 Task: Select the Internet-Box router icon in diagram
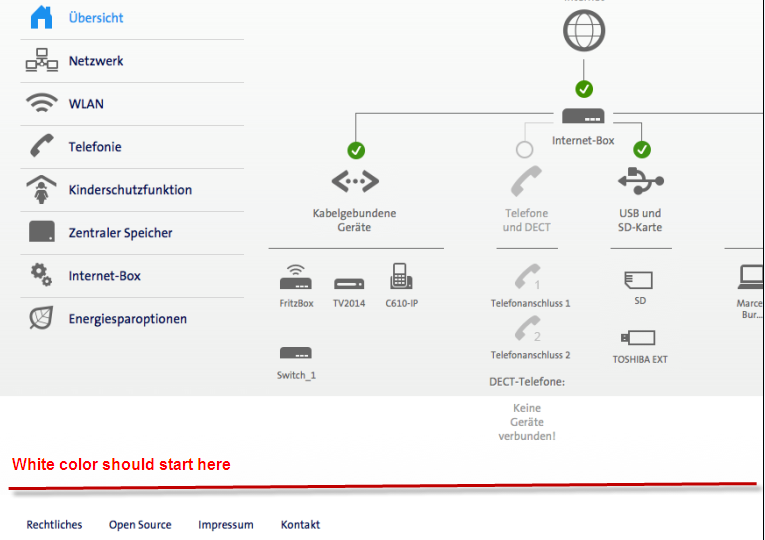[583, 116]
